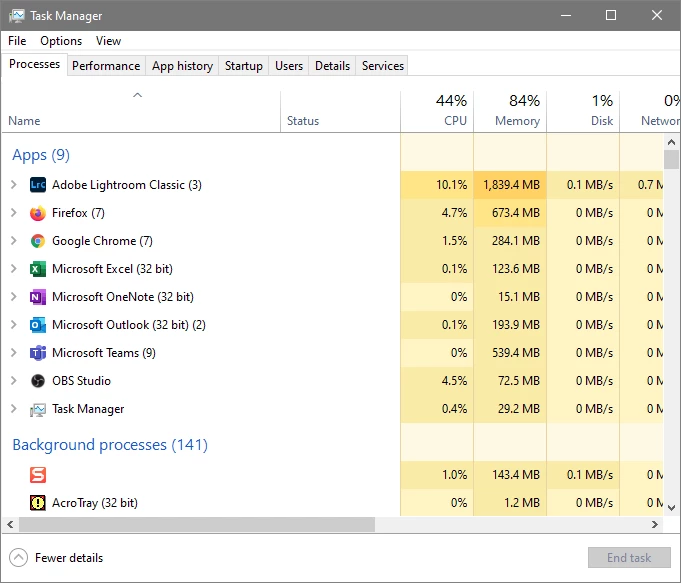Click the OBS Studio icon
The image size is (681, 583).
38,381
